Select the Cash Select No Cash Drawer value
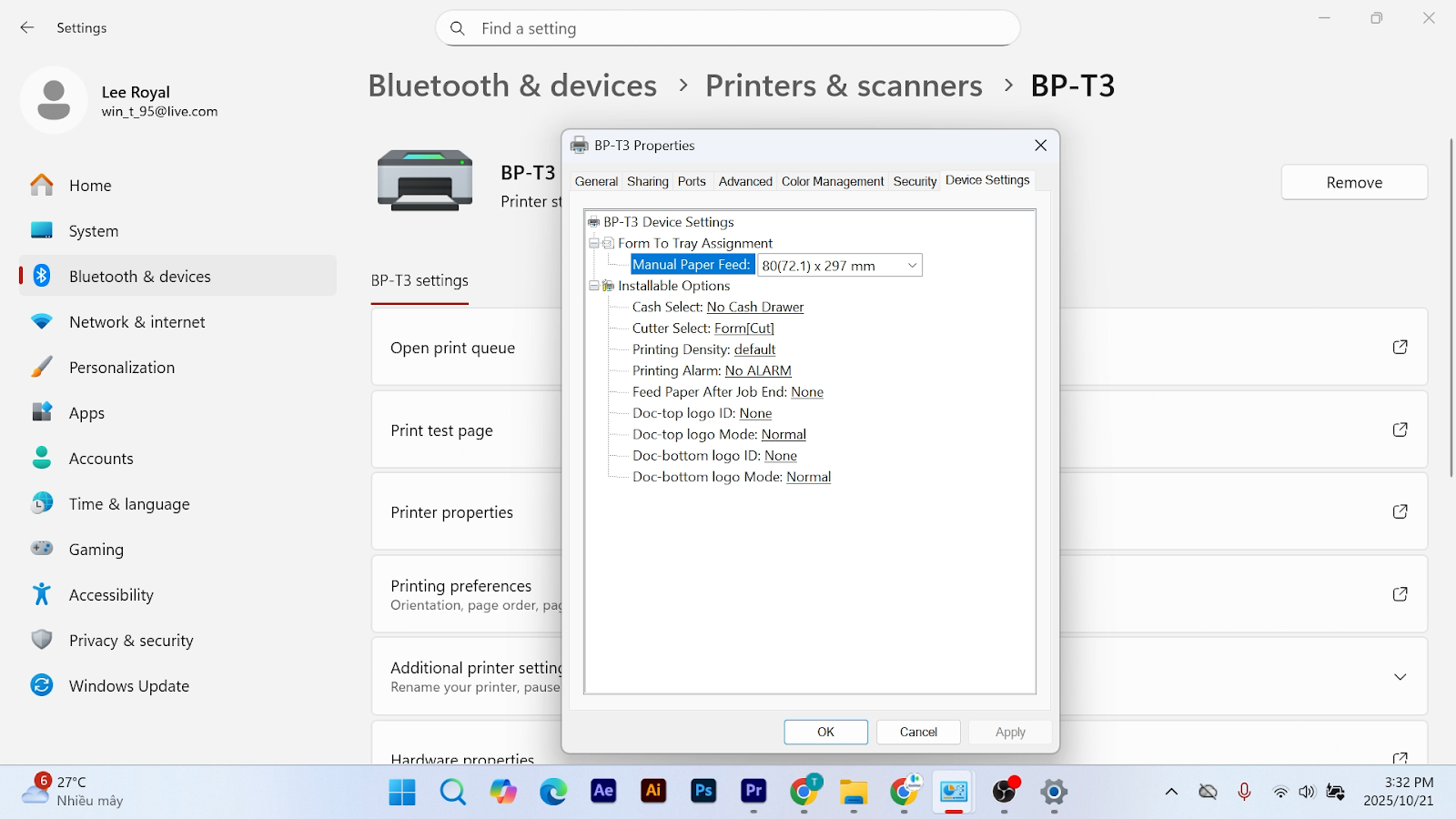1456x819 pixels. coord(754,308)
